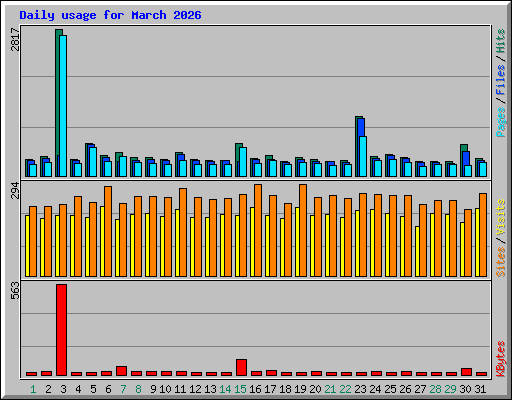Viewport: 512px width, 400px height.
Task: Click the orange Visits bar for day 6
Action: (108, 231)
